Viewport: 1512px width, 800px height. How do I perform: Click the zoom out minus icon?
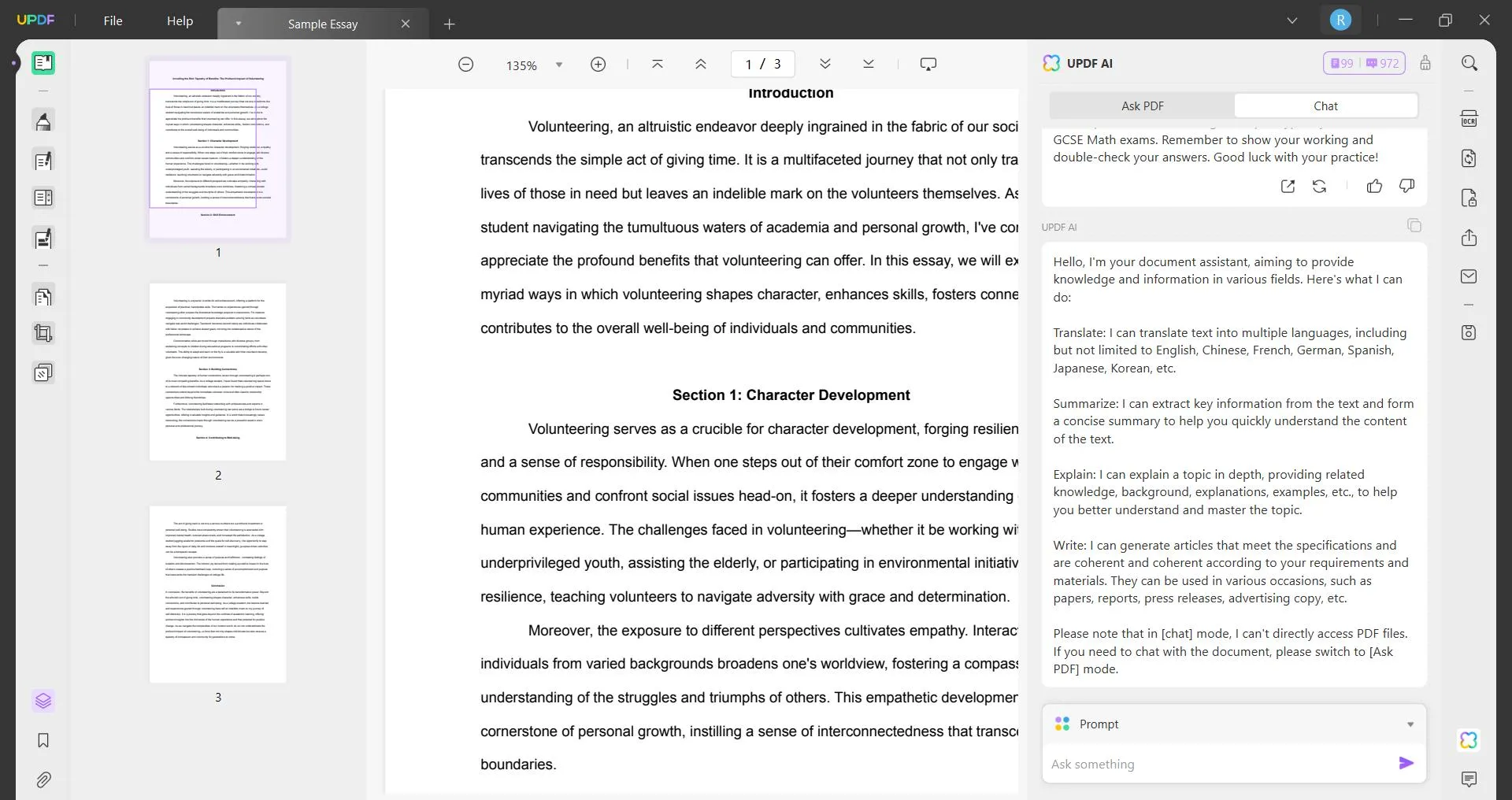point(466,65)
